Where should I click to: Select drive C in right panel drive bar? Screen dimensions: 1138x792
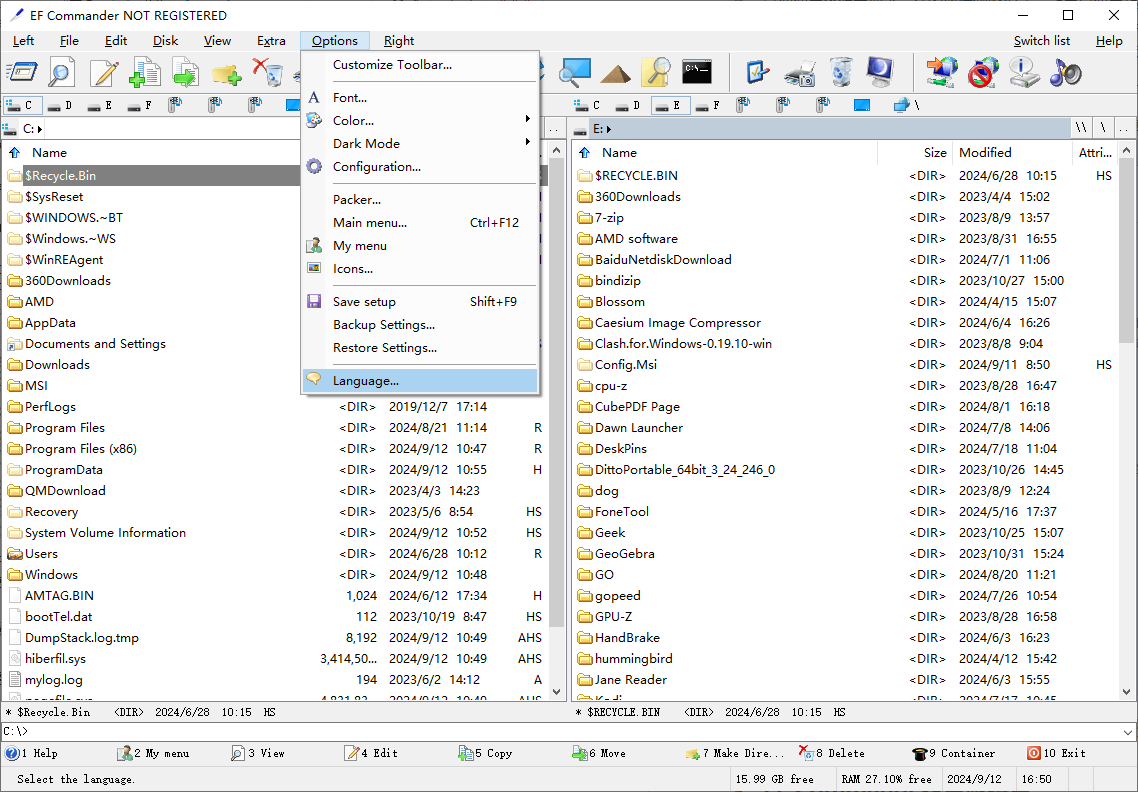click(x=587, y=105)
